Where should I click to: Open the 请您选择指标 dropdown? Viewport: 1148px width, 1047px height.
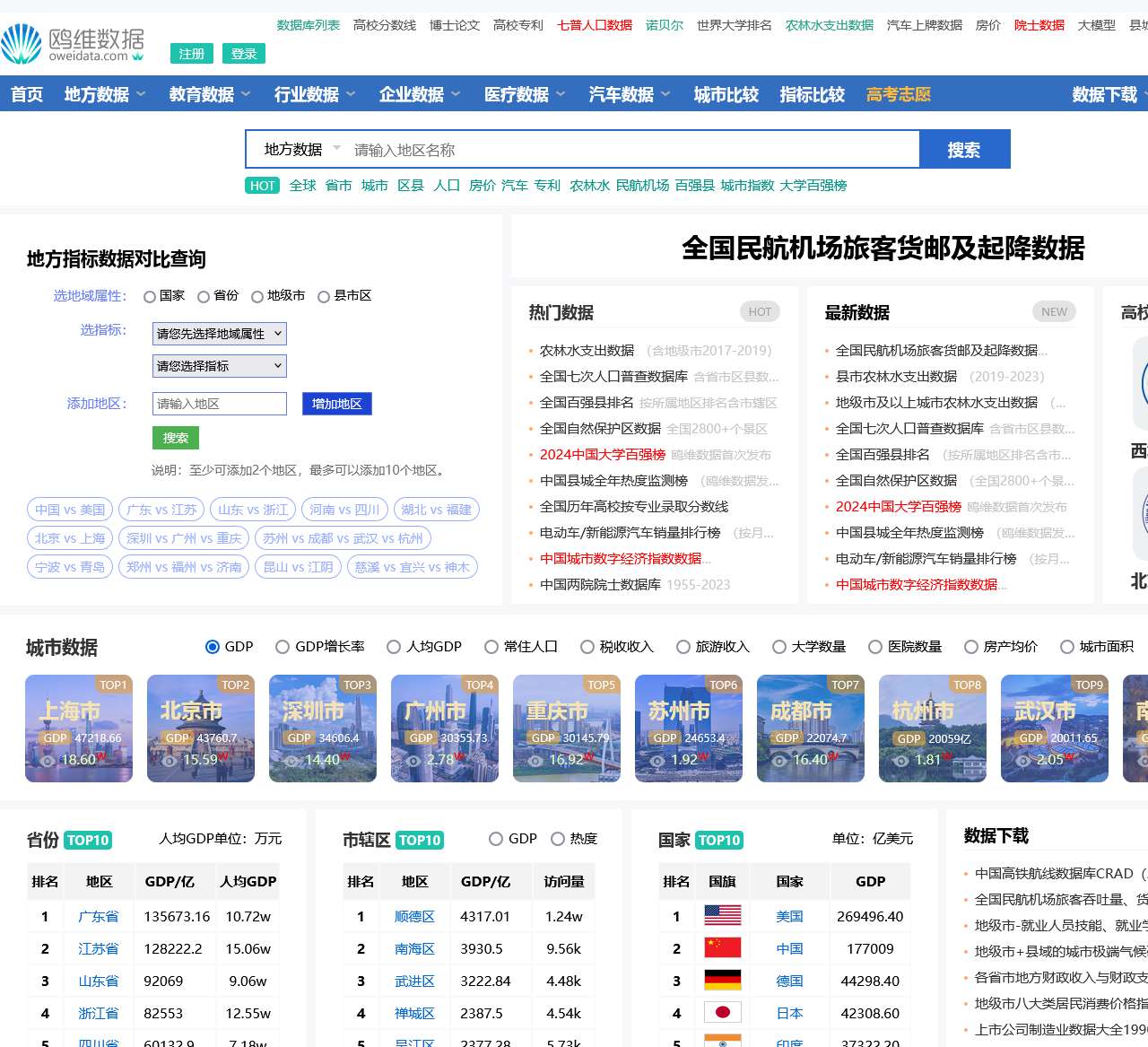[x=220, y=366]
